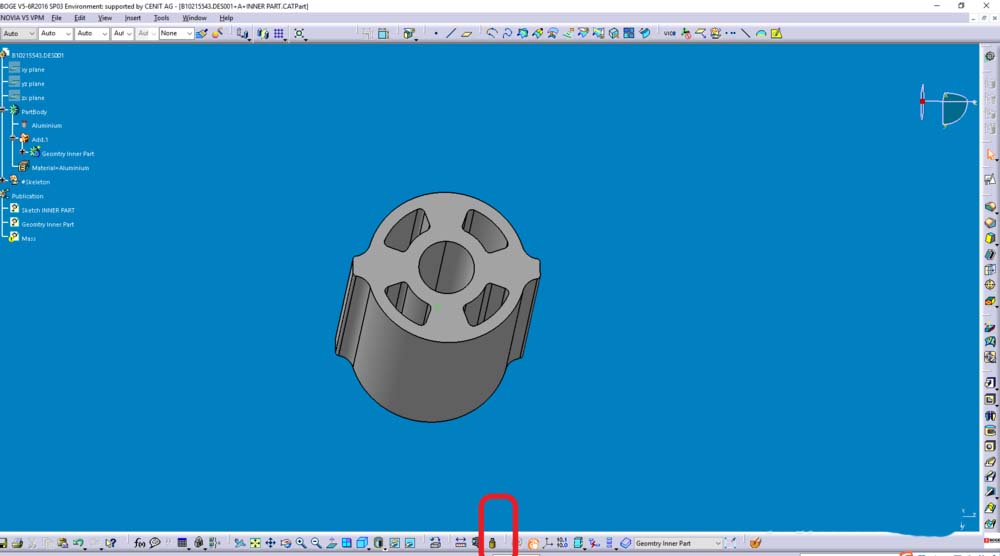The height and width of the screenshot is (556, 1000).
Task: Toggle the Multi-View layout icon
Action: coord(347,543)
